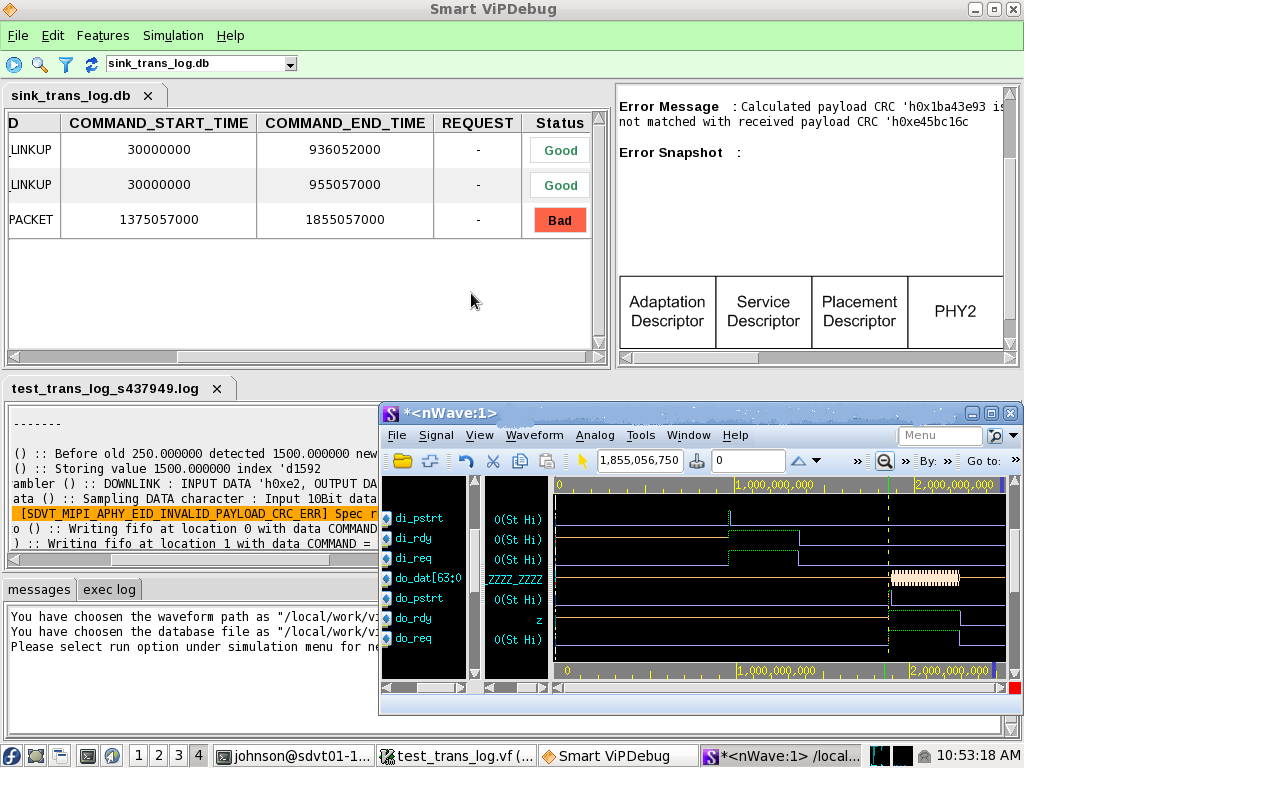Click the nWave search-by triangle icon

pyautogui.click(x=798, y=461)
